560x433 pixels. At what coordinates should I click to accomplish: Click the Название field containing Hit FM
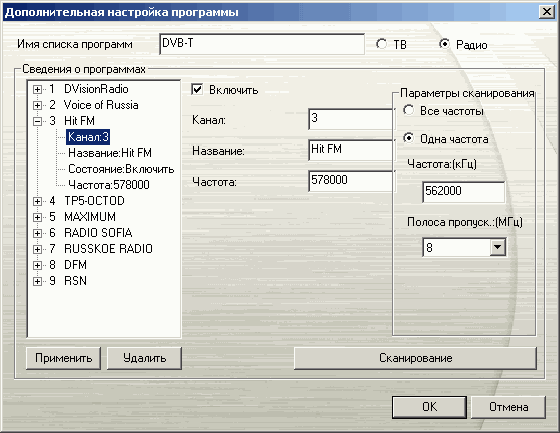[x=351, y=150]
